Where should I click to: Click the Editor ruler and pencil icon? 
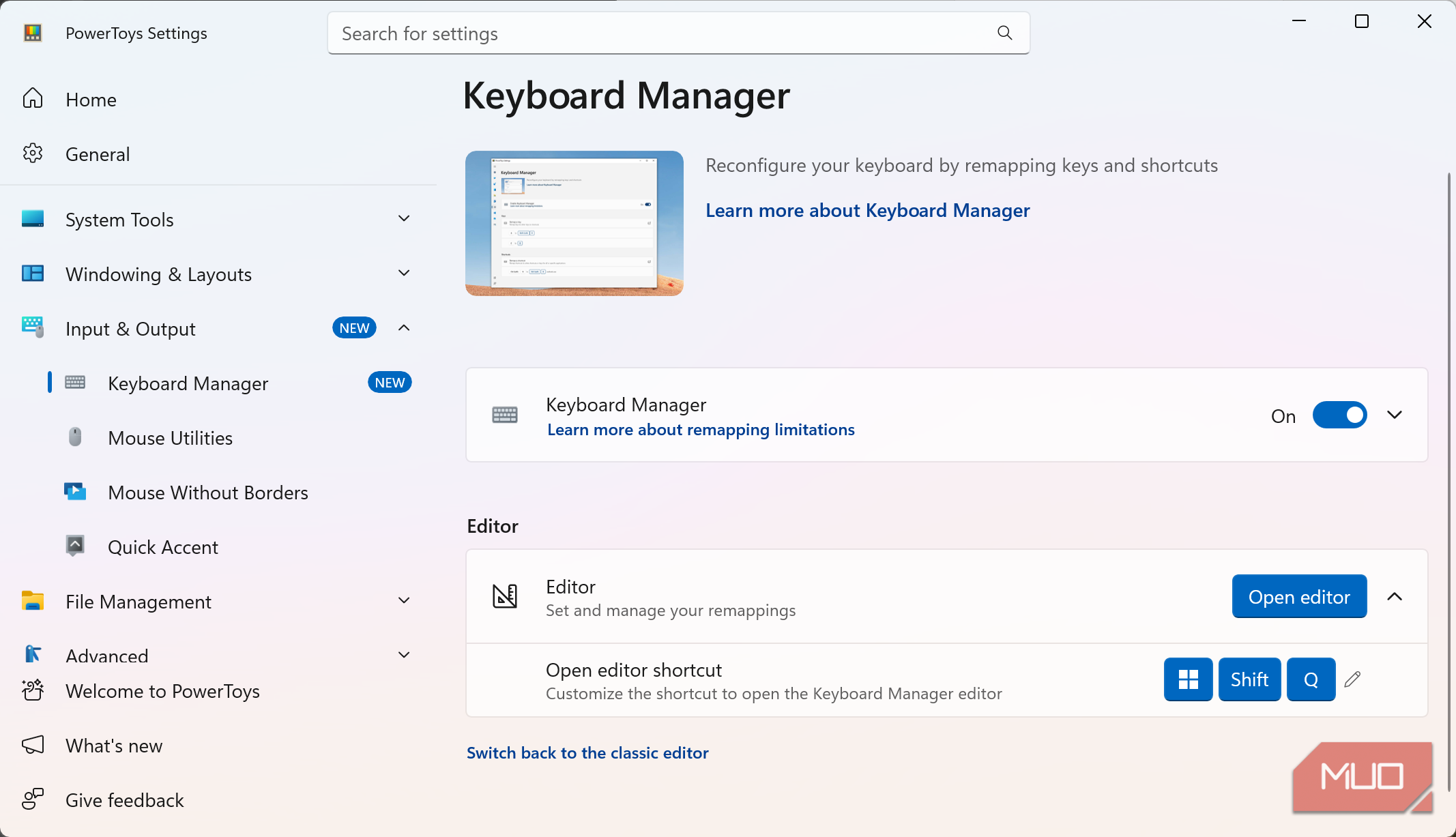pos(505,596)
